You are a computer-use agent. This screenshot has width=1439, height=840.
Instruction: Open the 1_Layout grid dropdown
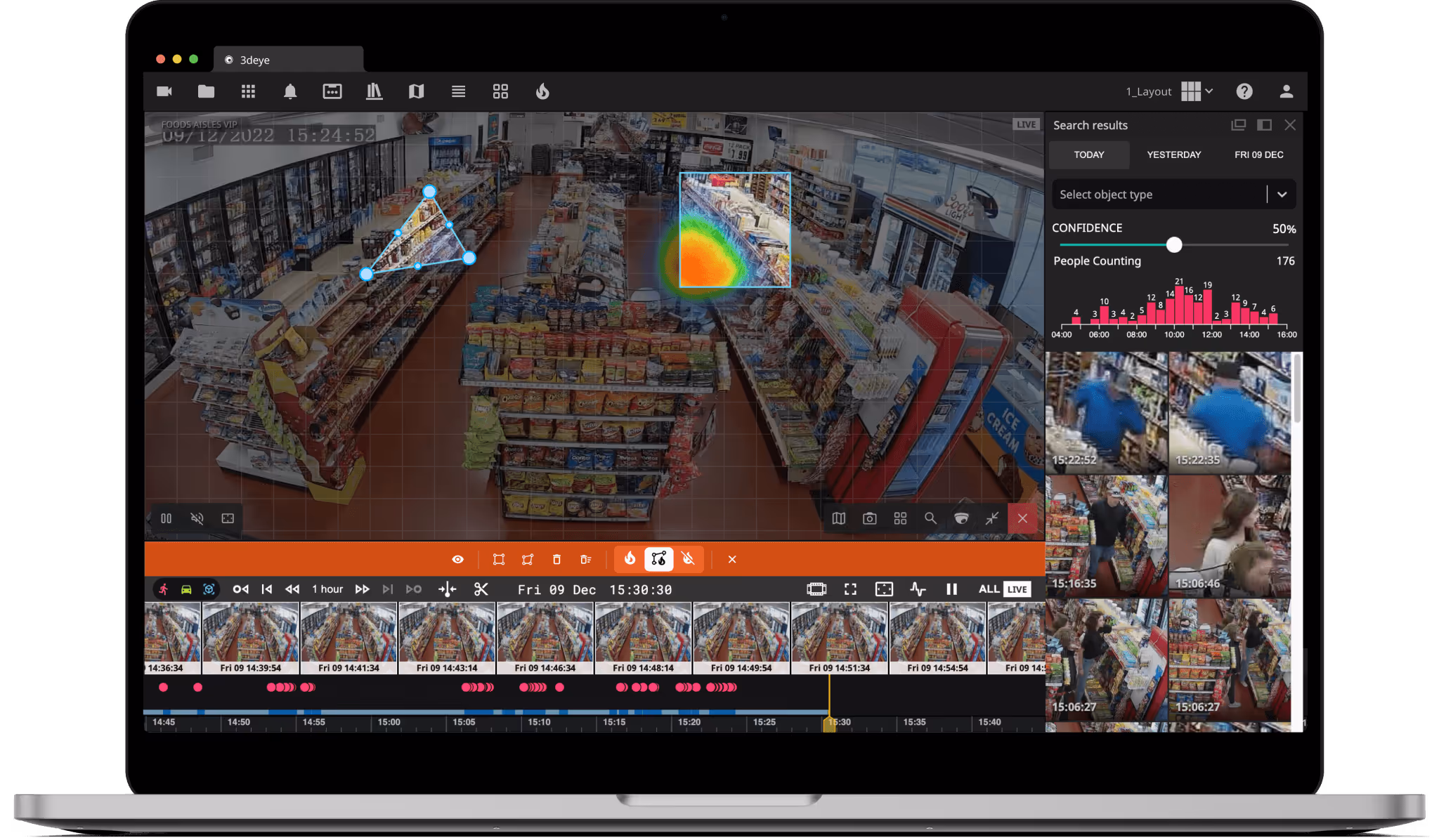pos(1197,91)
